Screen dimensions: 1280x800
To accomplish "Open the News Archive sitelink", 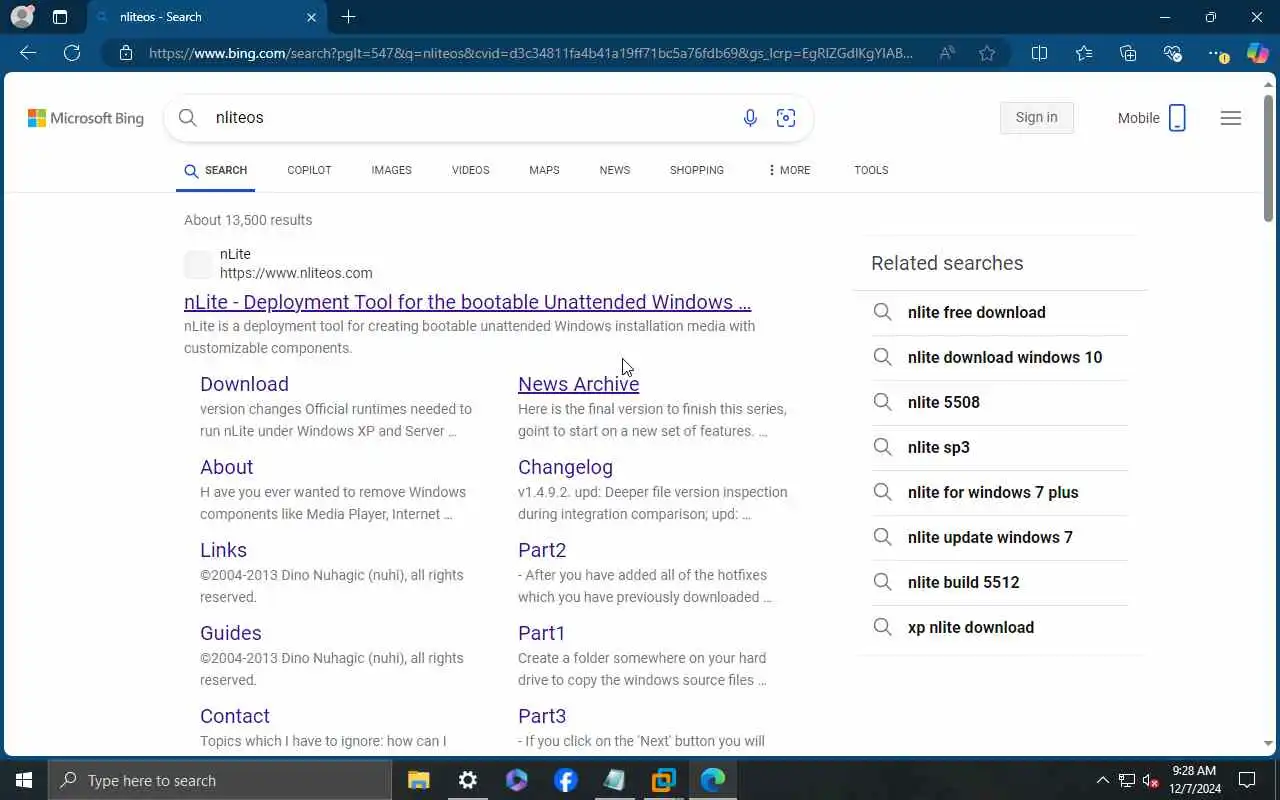I will [x=578, y=384].
